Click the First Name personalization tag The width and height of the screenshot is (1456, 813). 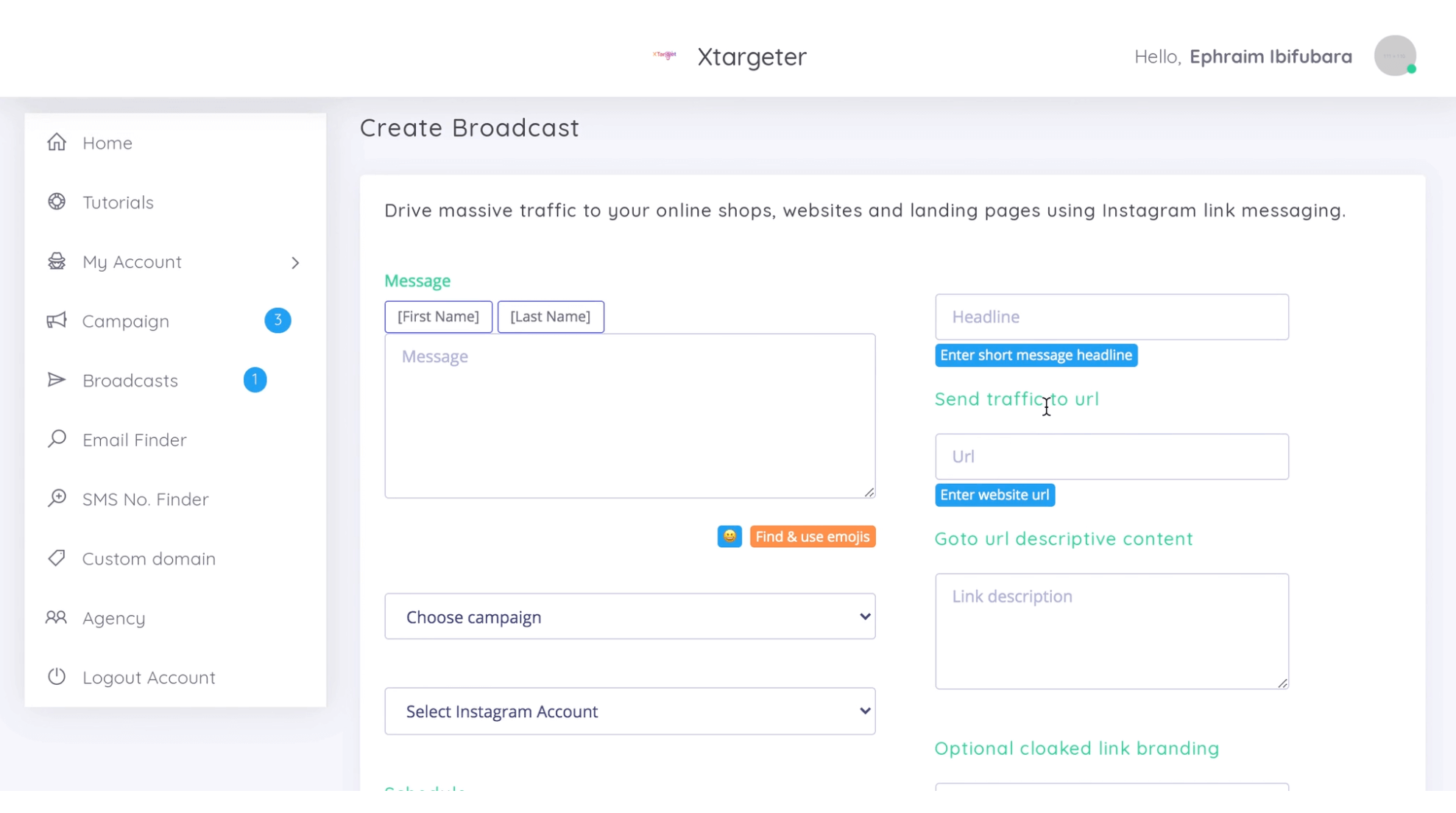point(438,316)
